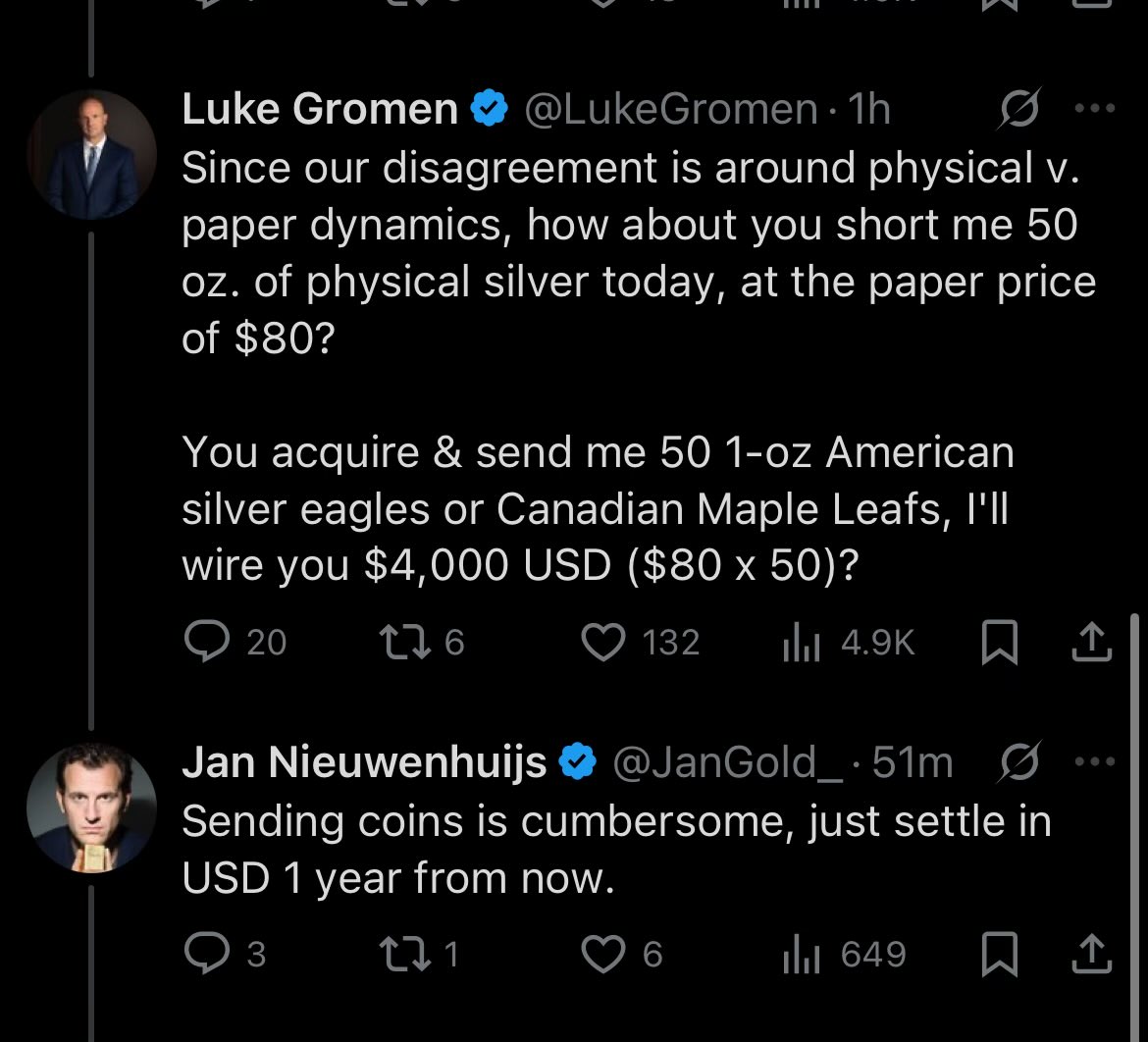Bookmark Jan Nieuwenhuijs's tweet
The image size is (1148, 1042).
1000,954
